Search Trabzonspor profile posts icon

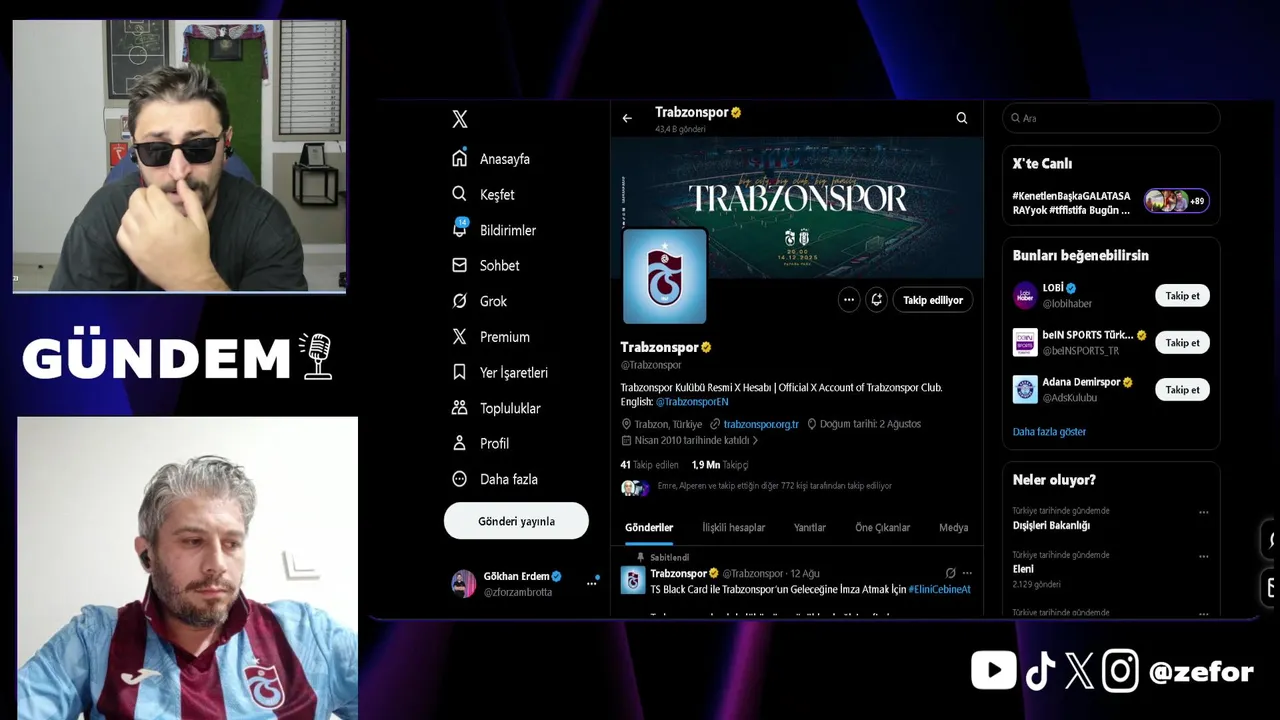(x=962, y=118)
